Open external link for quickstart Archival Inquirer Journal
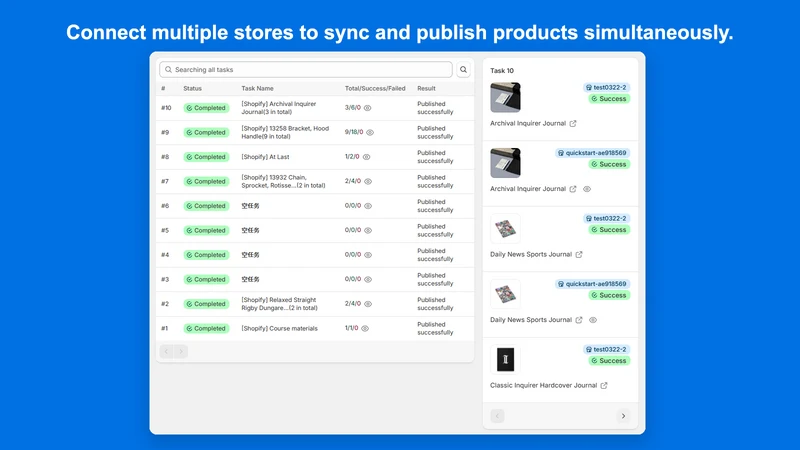Viewport: 800px width, 450px height. pos(573,189)
